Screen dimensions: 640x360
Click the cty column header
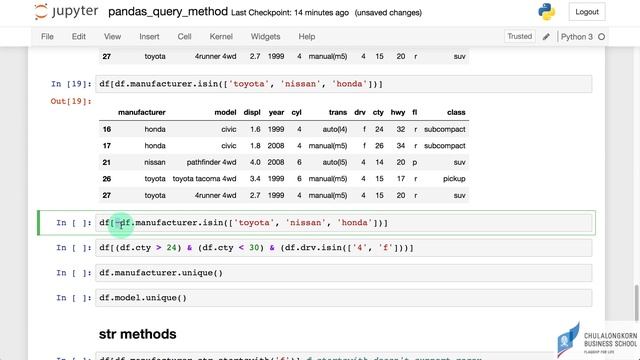pos(378,112)
